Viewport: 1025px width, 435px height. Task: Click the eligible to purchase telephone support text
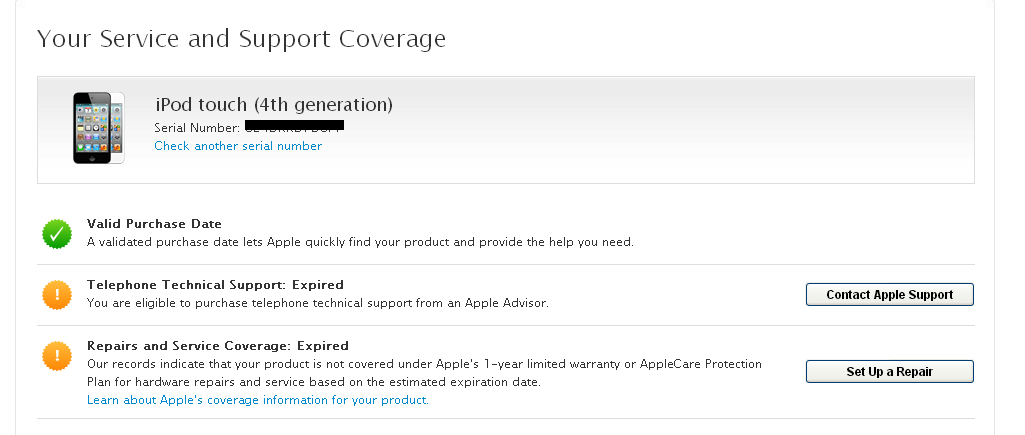pyautogui.click(x=318, y=302)
